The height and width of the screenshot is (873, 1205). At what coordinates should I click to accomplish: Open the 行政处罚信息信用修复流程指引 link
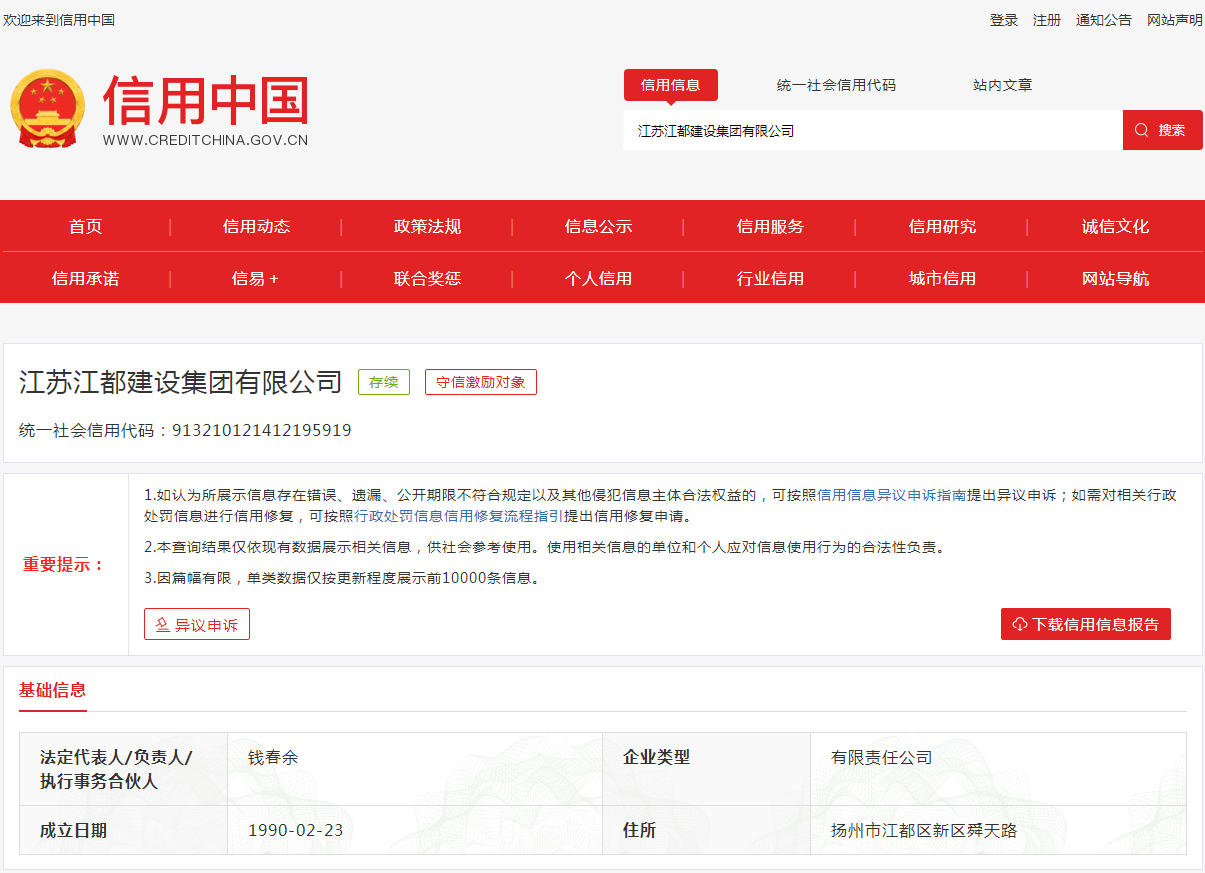[458, 517]
